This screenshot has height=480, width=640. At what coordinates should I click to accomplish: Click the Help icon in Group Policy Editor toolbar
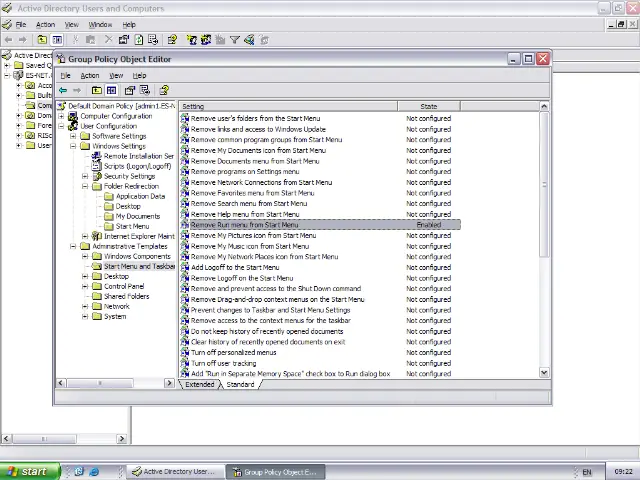[x=164, y=90]
